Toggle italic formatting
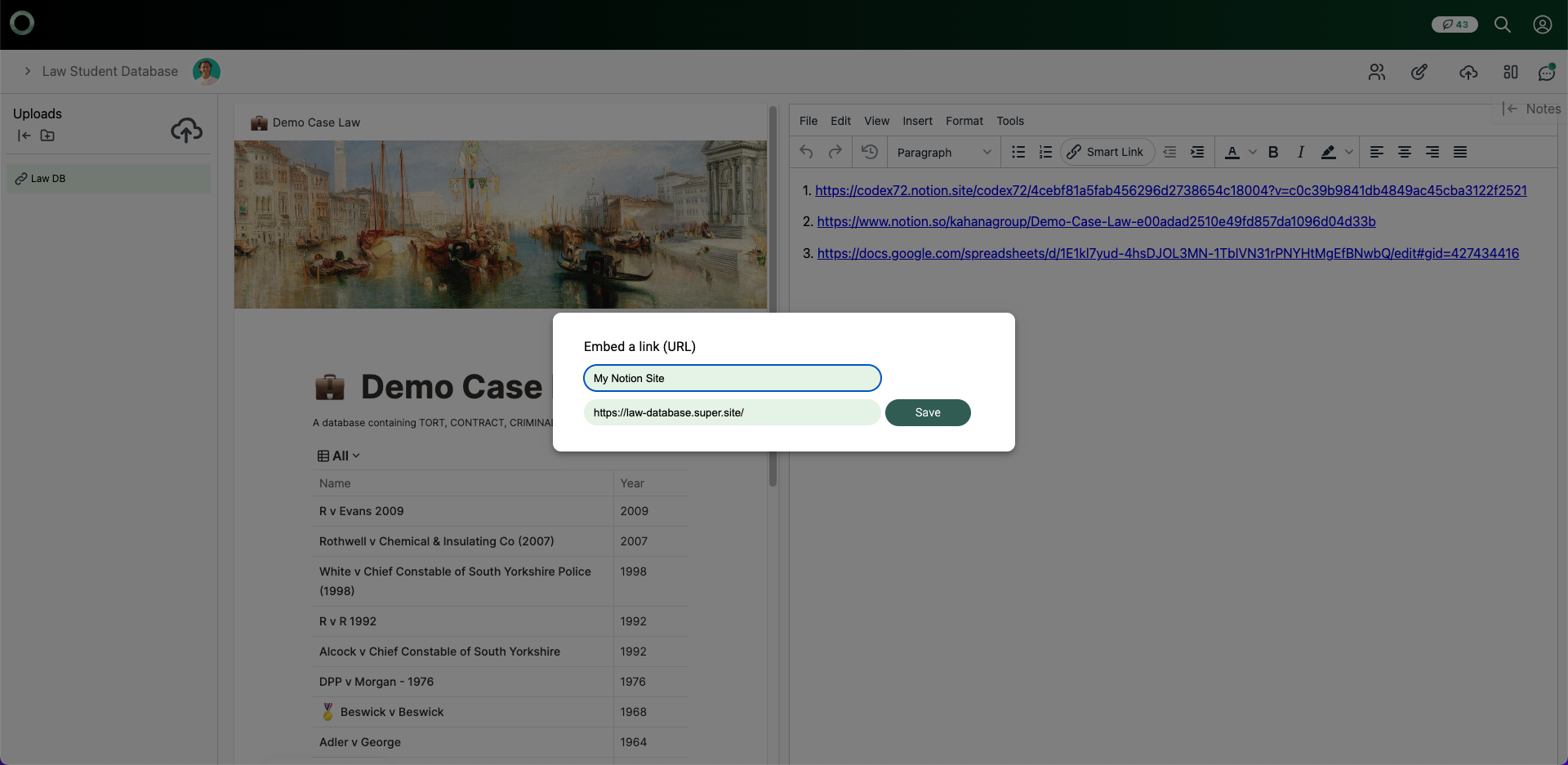 pyautogui.click(x=1301, y=152)
